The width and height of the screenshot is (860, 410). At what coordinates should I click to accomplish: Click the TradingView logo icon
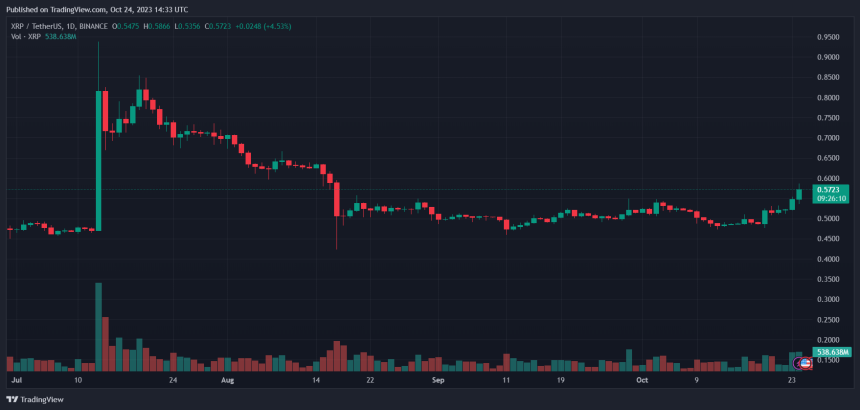[x=12, y=397]
